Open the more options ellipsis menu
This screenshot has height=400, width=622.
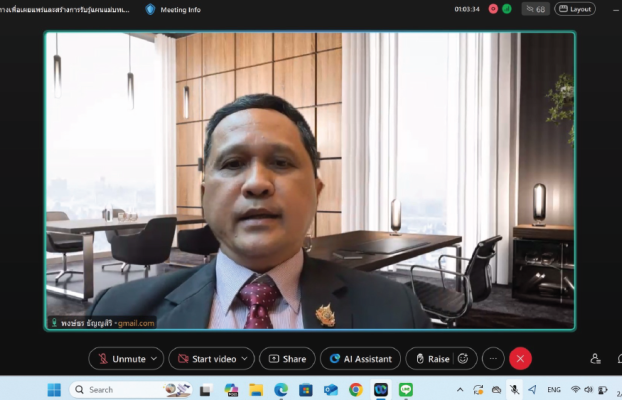coord(493,359)
